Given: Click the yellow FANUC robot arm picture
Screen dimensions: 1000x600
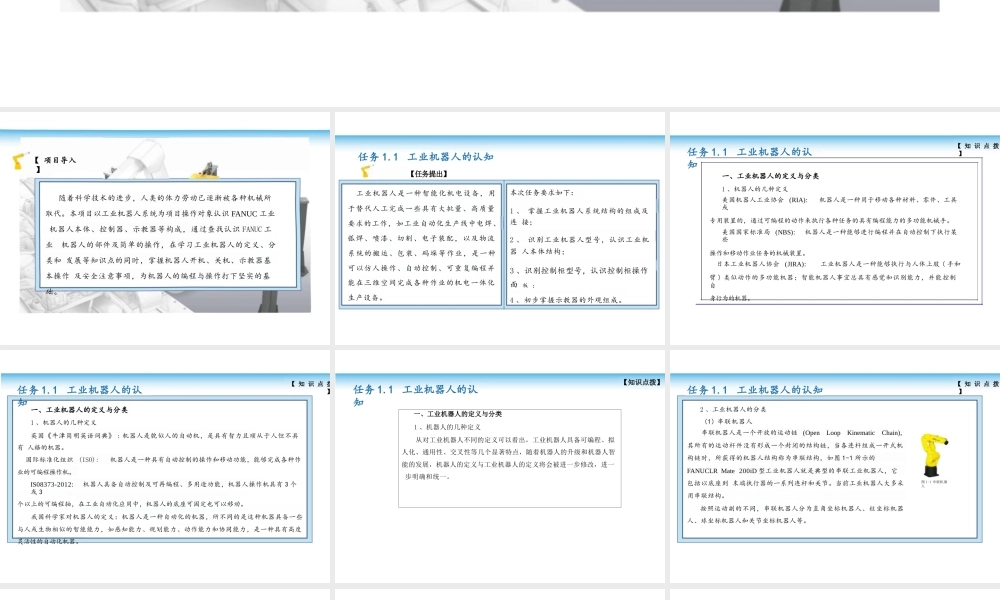Looking at the screenshot, I should tap(934, 455).
